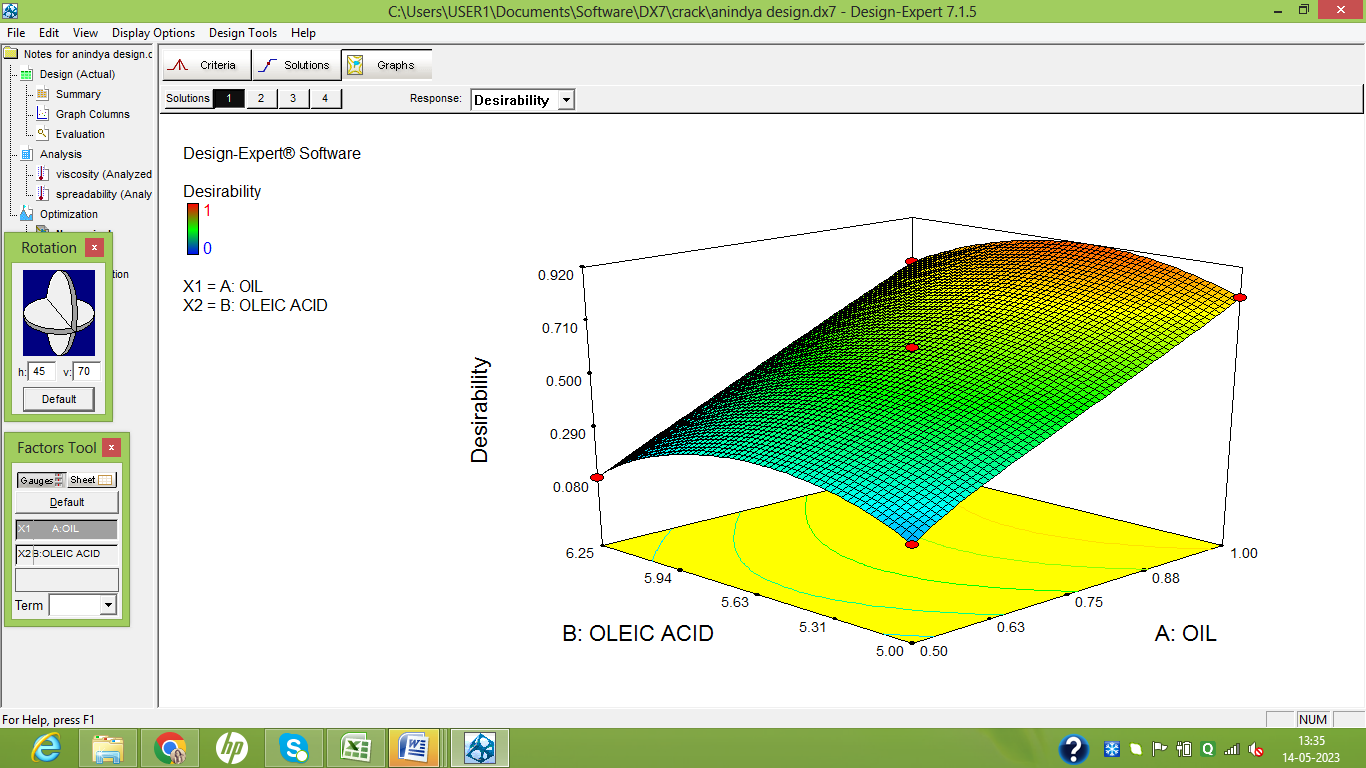Expand the Term dropdown
Screen dimensions: 1366x768
[108, 605]
